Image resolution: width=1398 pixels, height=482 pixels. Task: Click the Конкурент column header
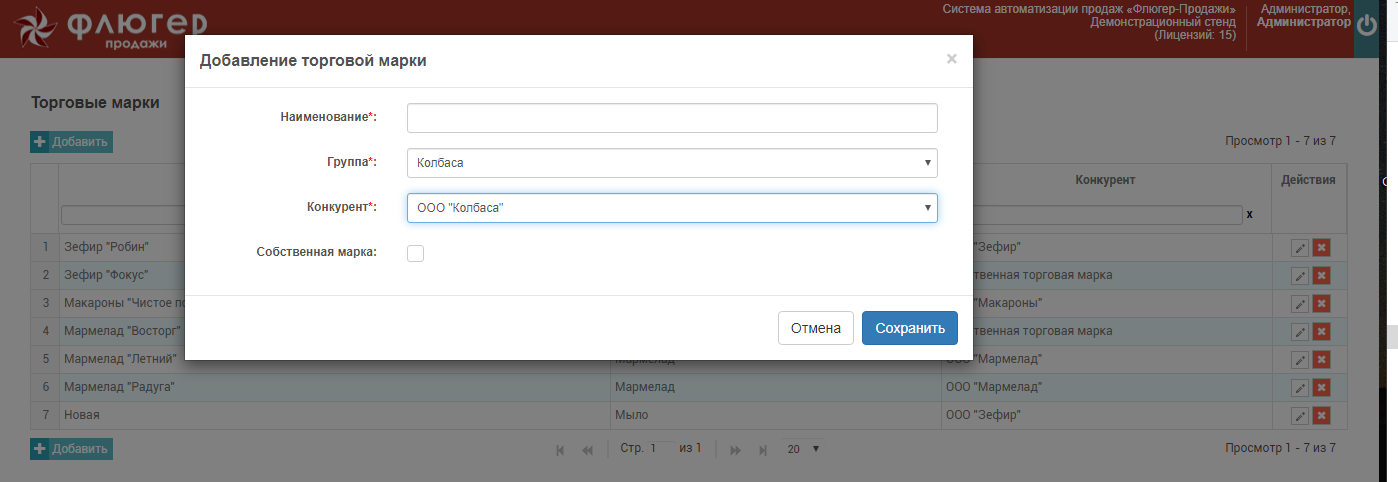click(1105, 180)
